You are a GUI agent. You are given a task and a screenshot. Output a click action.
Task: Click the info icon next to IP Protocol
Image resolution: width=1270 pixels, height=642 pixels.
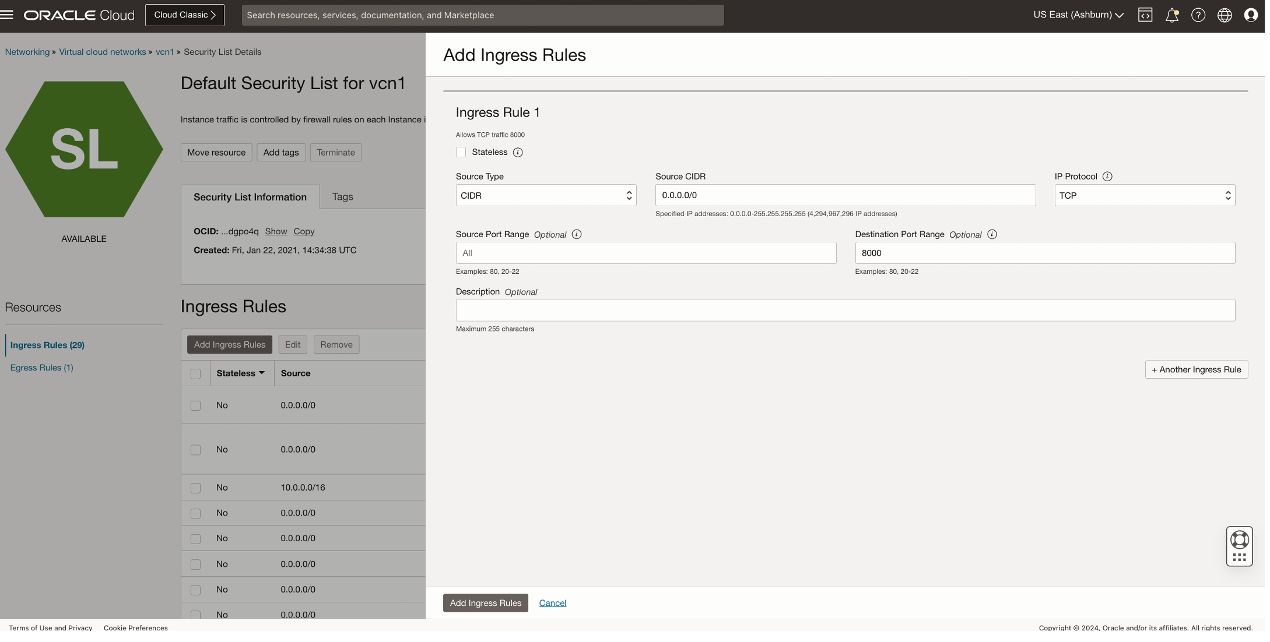click(1107, 177)
